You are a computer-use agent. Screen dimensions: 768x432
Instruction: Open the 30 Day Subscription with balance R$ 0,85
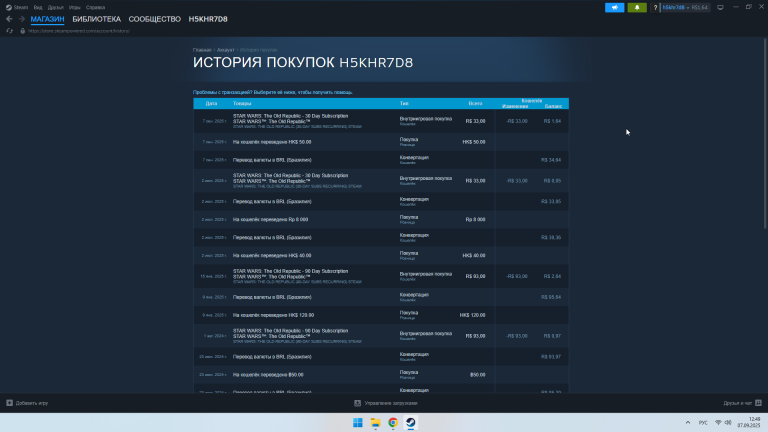click(x=381, y=181)
